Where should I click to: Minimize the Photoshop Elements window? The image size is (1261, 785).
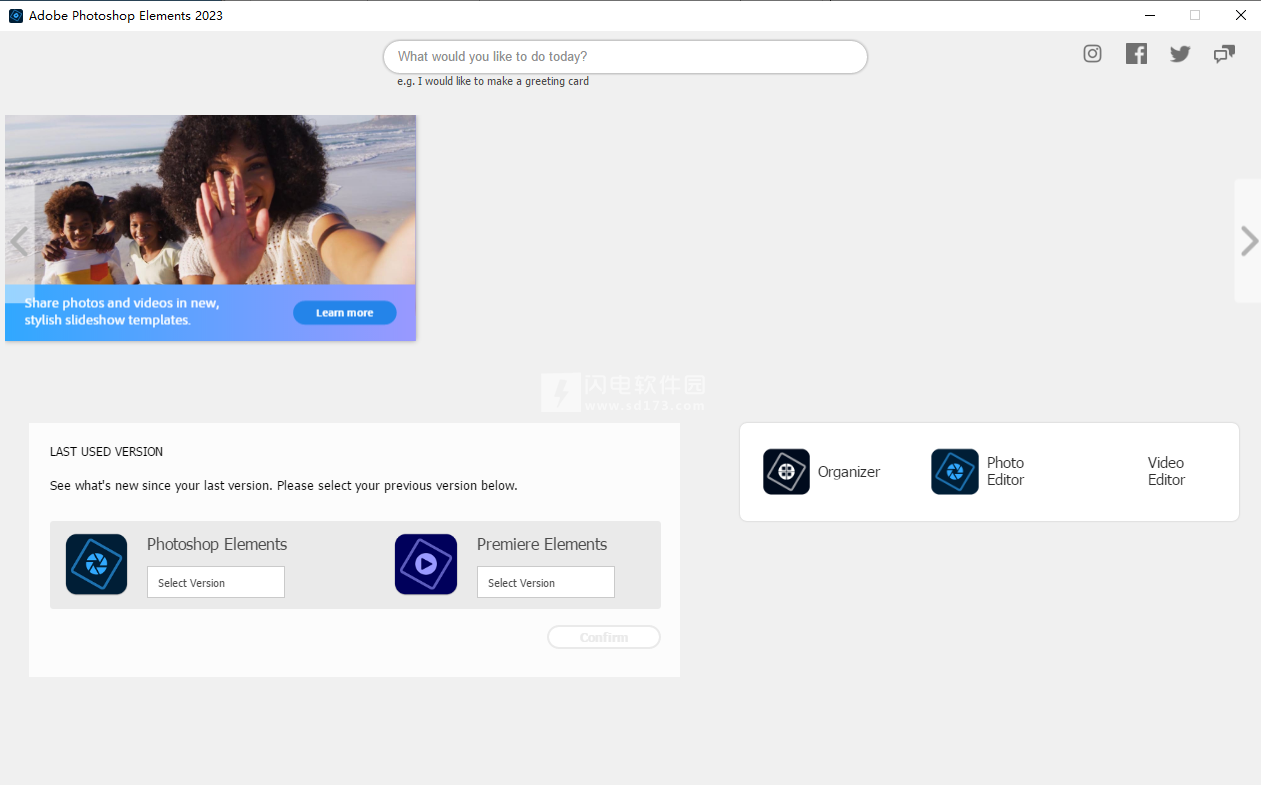click(x=1149, y=15)
